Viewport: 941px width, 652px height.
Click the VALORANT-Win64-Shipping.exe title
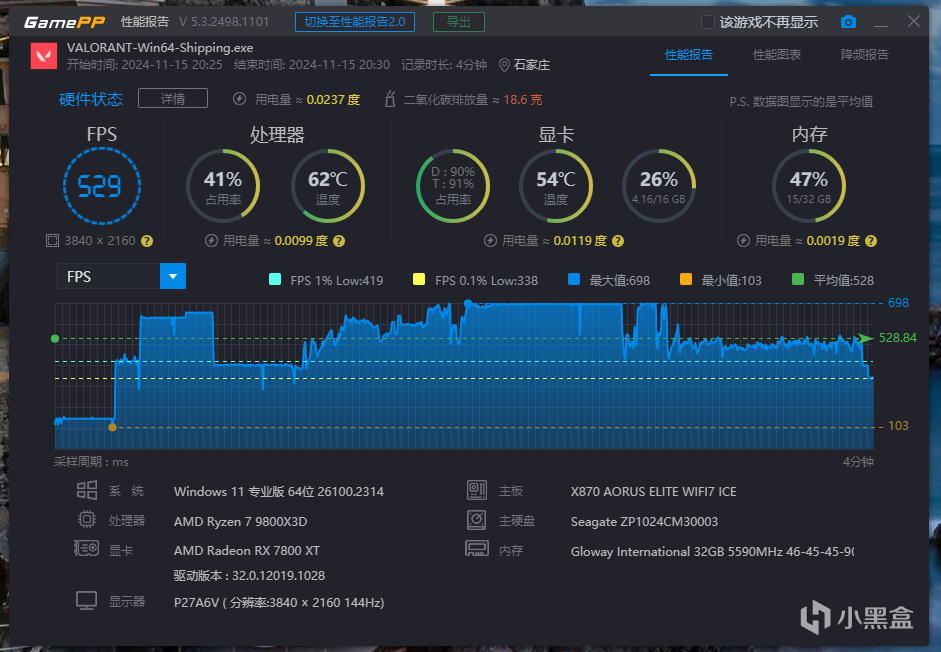click(160, 48)
